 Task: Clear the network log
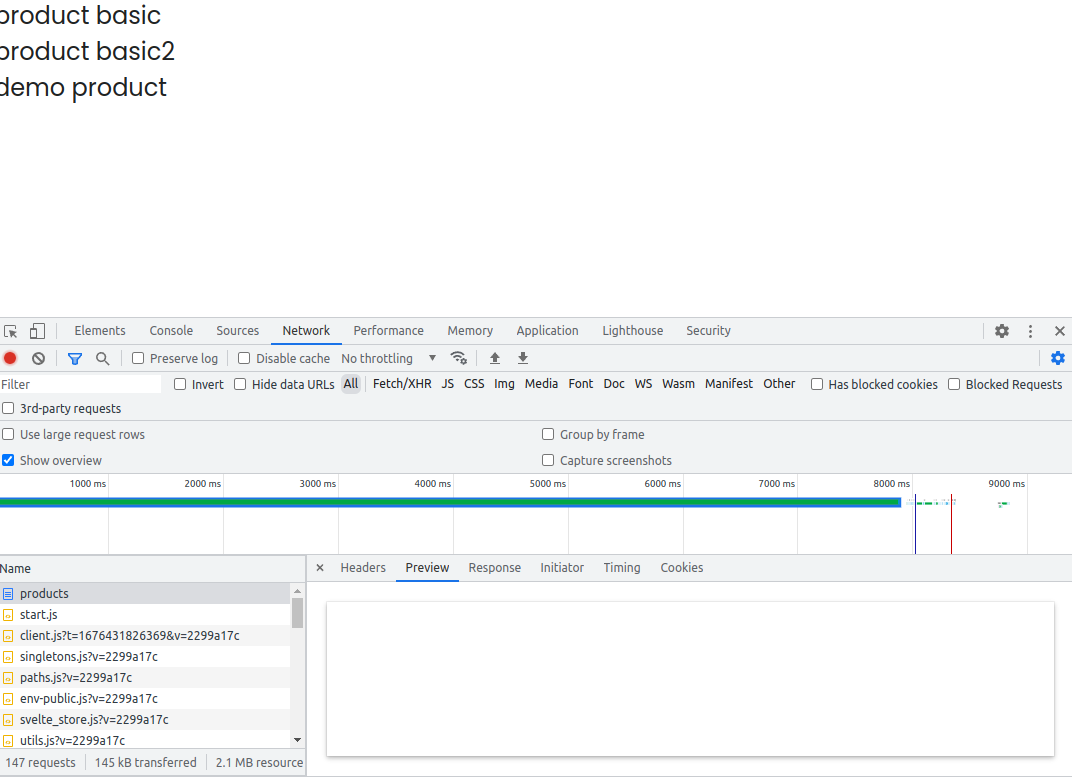click(x=38, y=358)
